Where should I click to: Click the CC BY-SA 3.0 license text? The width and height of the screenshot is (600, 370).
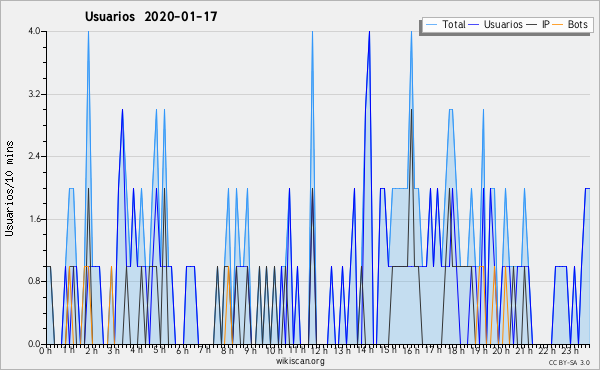tap(569, 363)
